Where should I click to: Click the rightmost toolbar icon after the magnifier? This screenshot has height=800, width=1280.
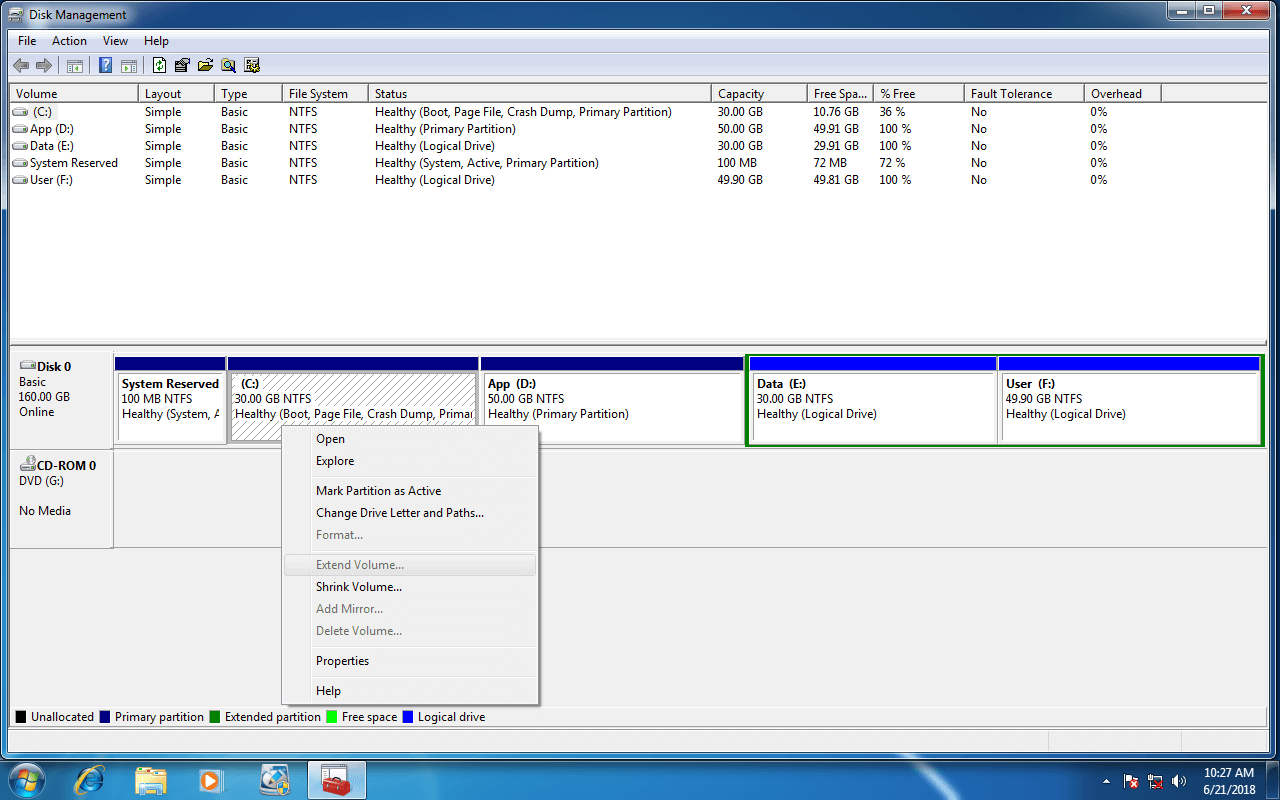coord(252,66)
